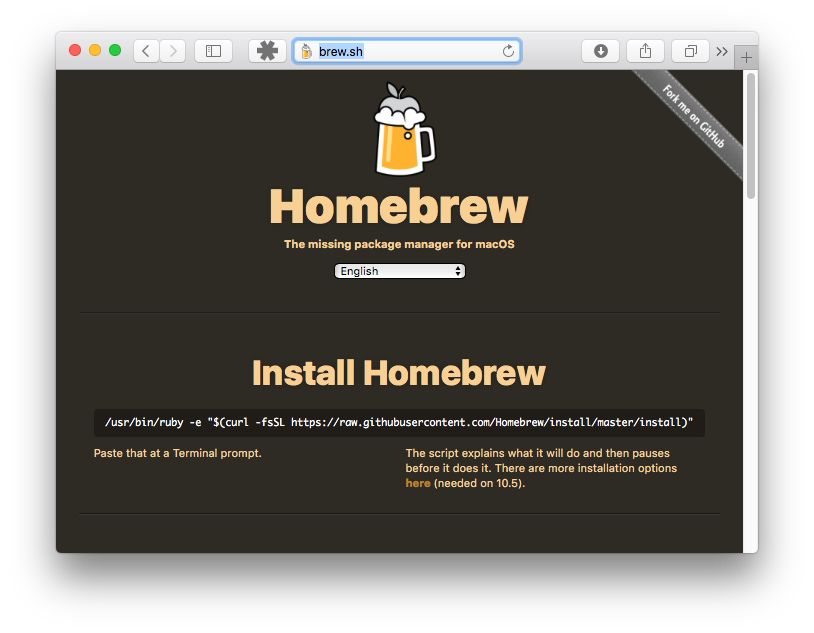Show the downloads list
Screen dimensions: 814x633
(x=601, y=51)
